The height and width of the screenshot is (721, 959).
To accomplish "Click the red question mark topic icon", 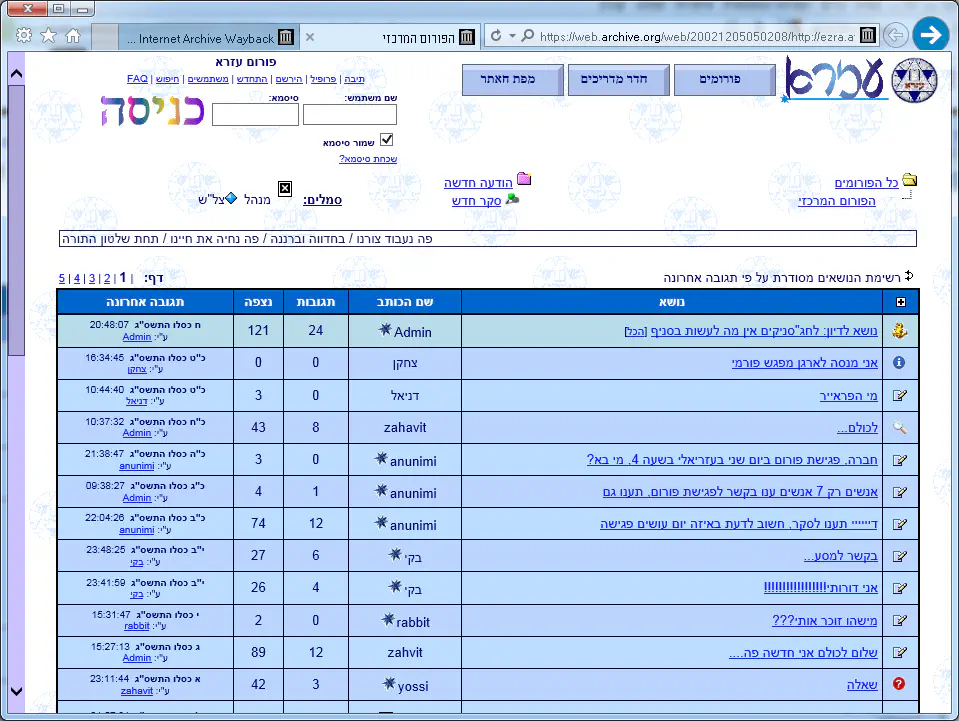I will [x=899, y=684].
